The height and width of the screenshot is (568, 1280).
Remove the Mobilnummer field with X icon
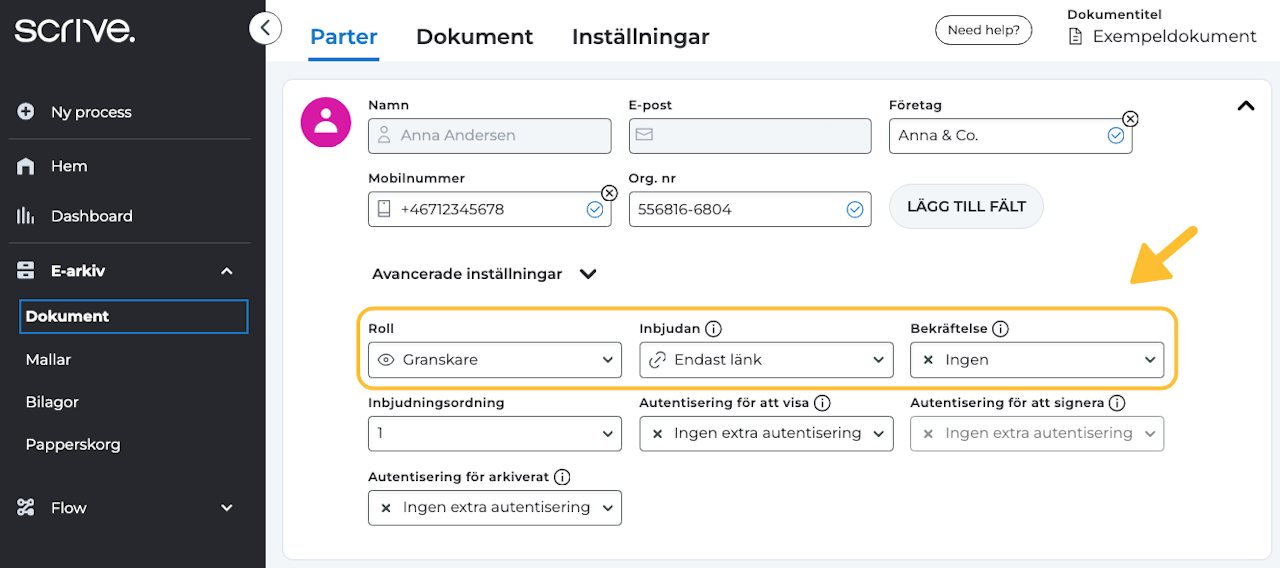pos(609,192)
